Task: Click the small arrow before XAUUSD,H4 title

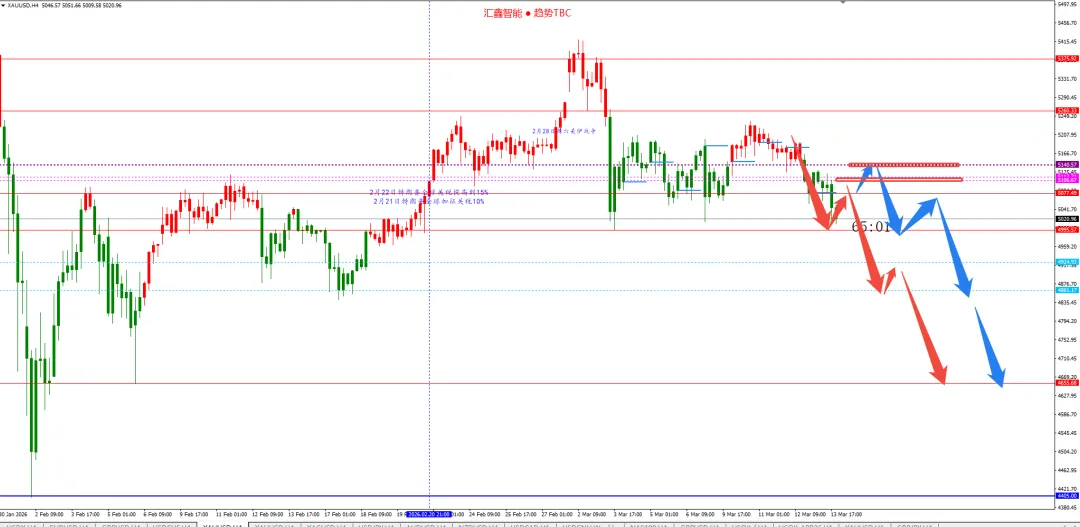Action: coord(3,5)
